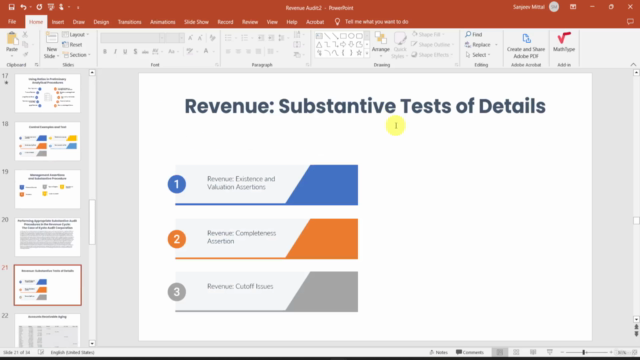Click Tell me what you want to do

(376, 22)
